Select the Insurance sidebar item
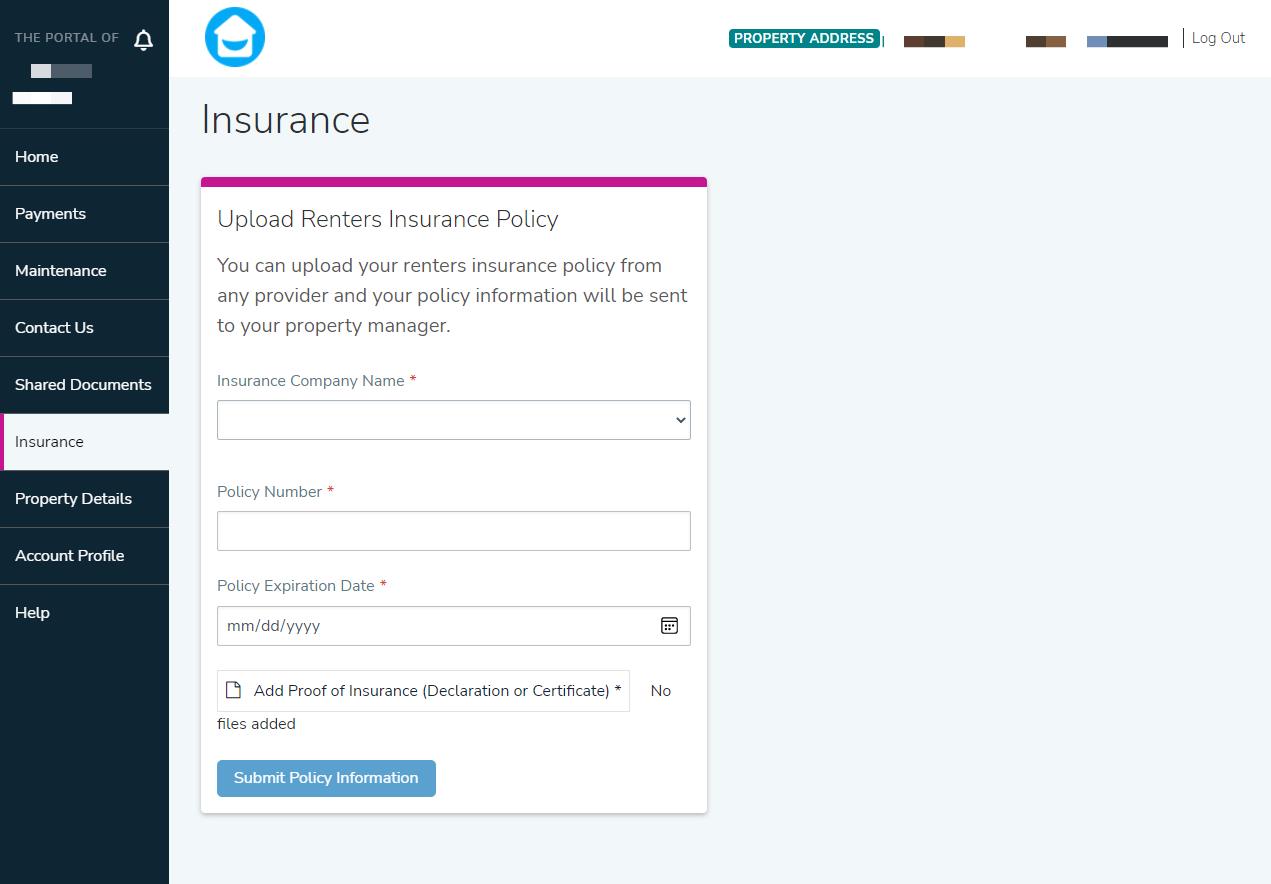The width and height of the screenshot is (1271, 884). coord(49,442)
